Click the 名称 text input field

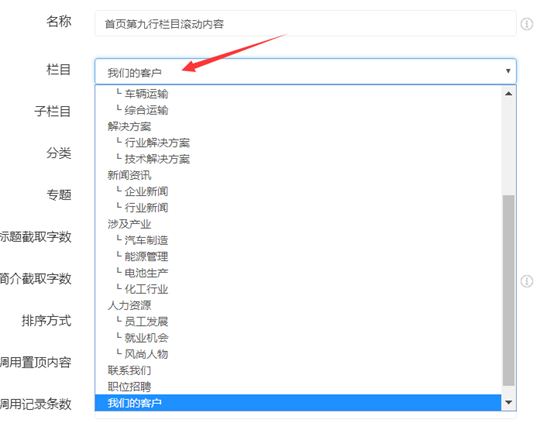click(x=305, y=24)
